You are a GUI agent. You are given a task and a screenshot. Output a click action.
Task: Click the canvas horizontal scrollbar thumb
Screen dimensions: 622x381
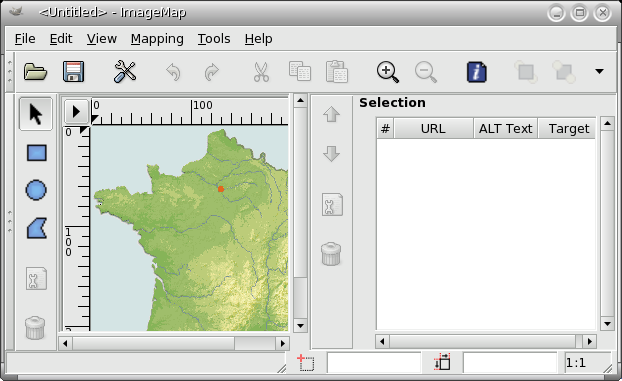(154, 343)
